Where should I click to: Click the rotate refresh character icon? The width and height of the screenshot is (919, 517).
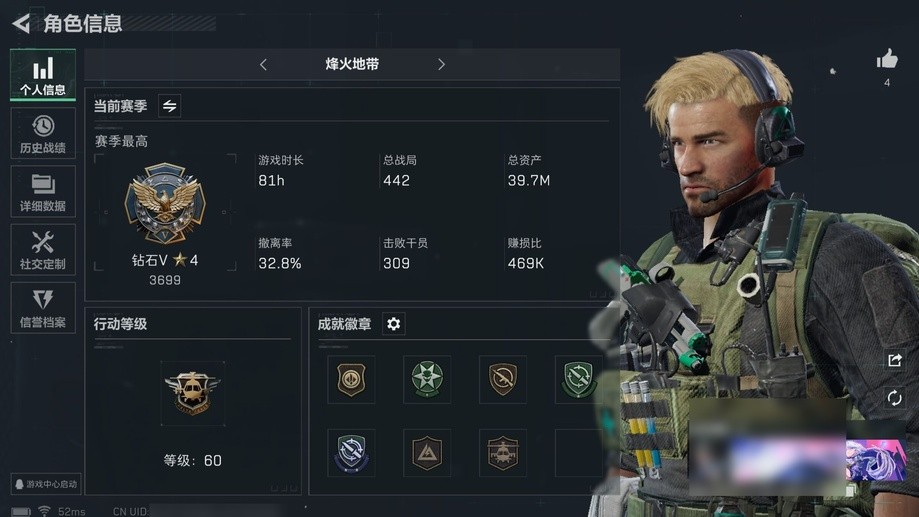point(894,398)
